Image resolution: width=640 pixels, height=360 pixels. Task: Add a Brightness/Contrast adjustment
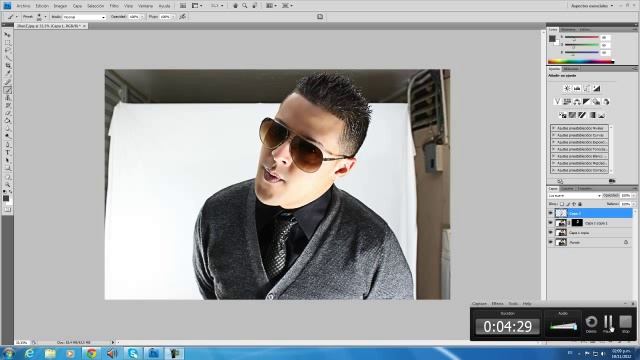pos(567,88)
